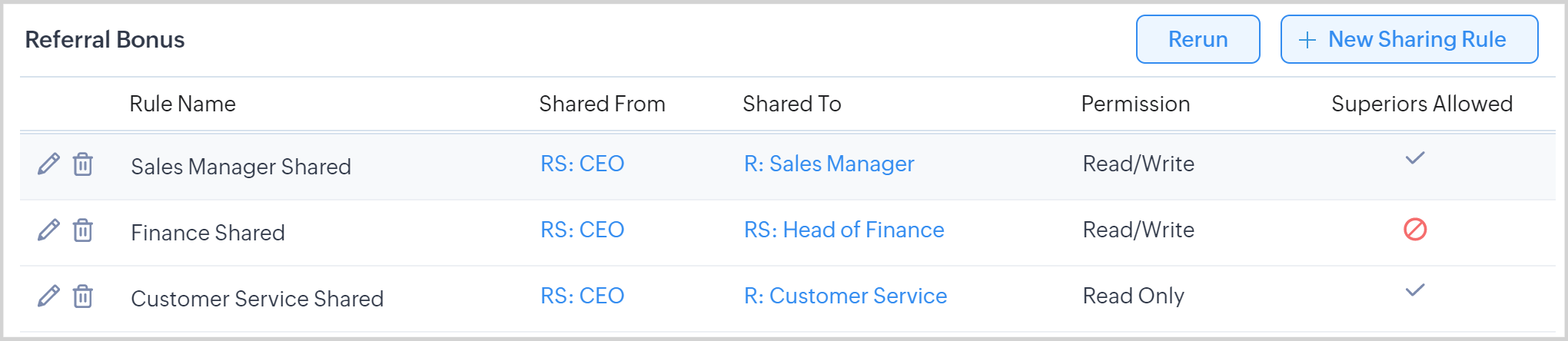Delete the Sales Manager Shared rule
This screenshot has height=341, width=1568.
click(x=83, y=164)
